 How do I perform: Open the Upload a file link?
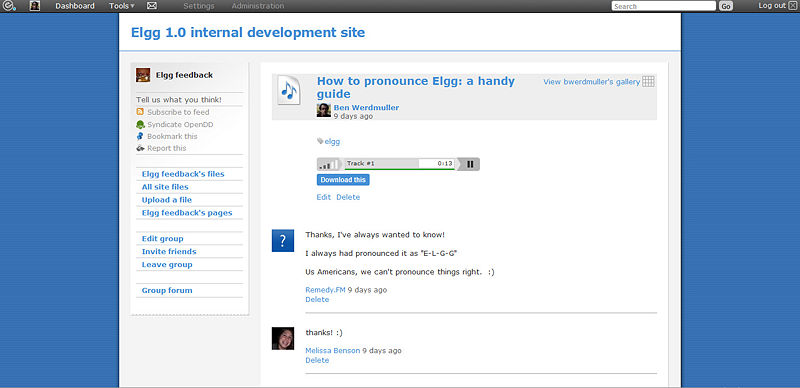pyautogui.click(x=167, y=200)
